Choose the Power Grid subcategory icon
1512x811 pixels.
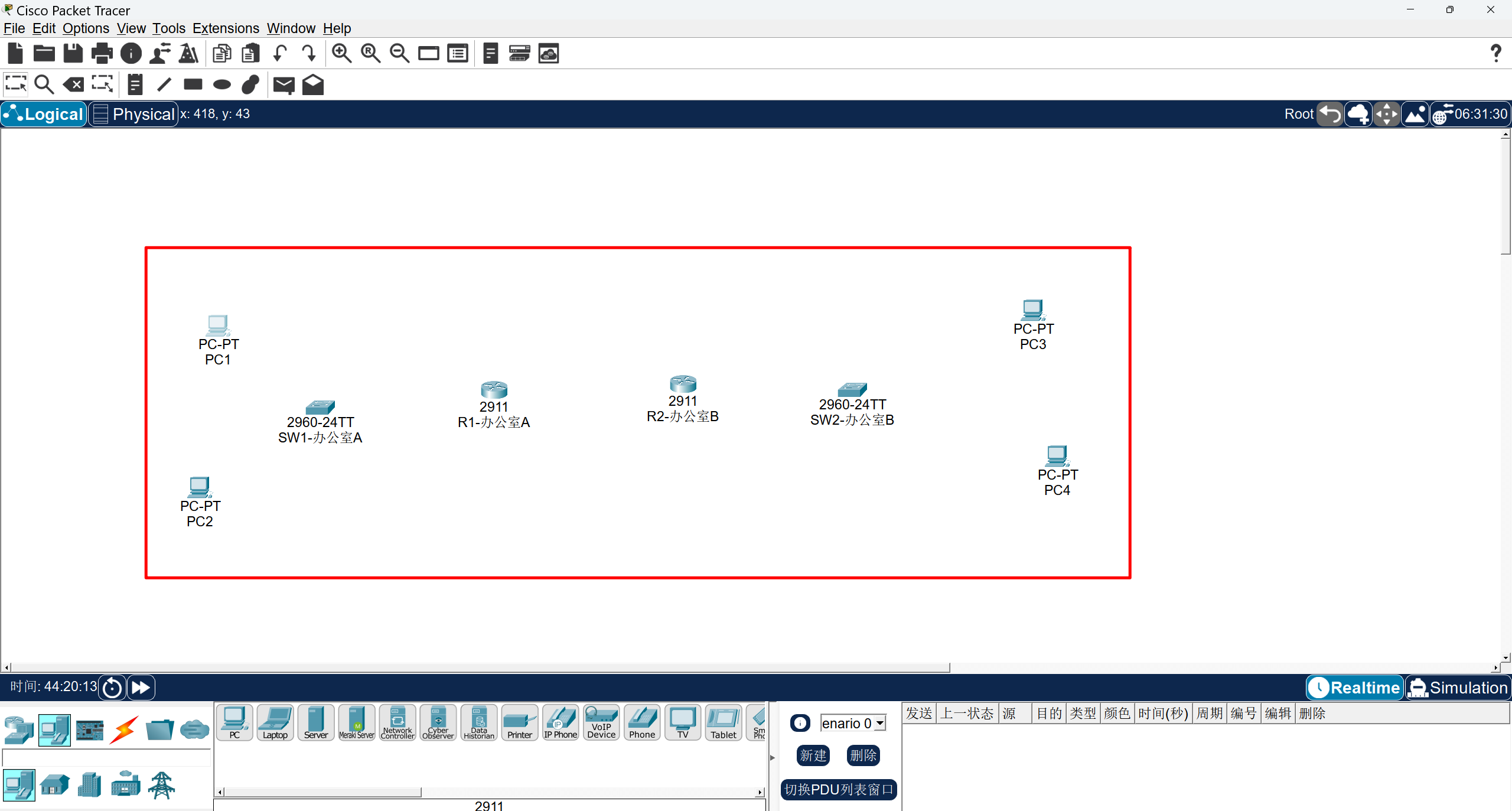(x=161, y=786)
